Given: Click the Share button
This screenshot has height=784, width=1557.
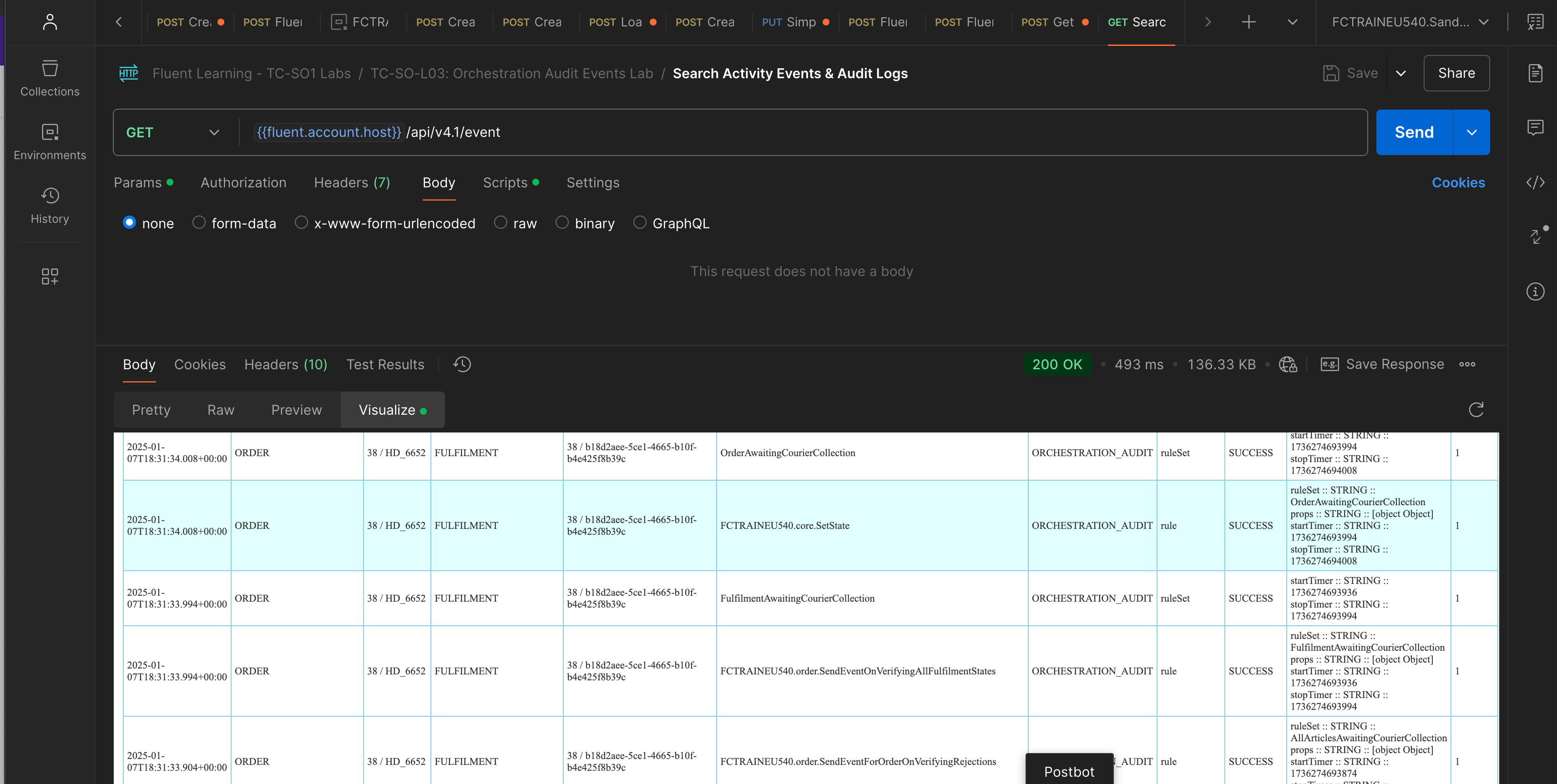Looking at the screenshot, I should [x=1456, y=73].
